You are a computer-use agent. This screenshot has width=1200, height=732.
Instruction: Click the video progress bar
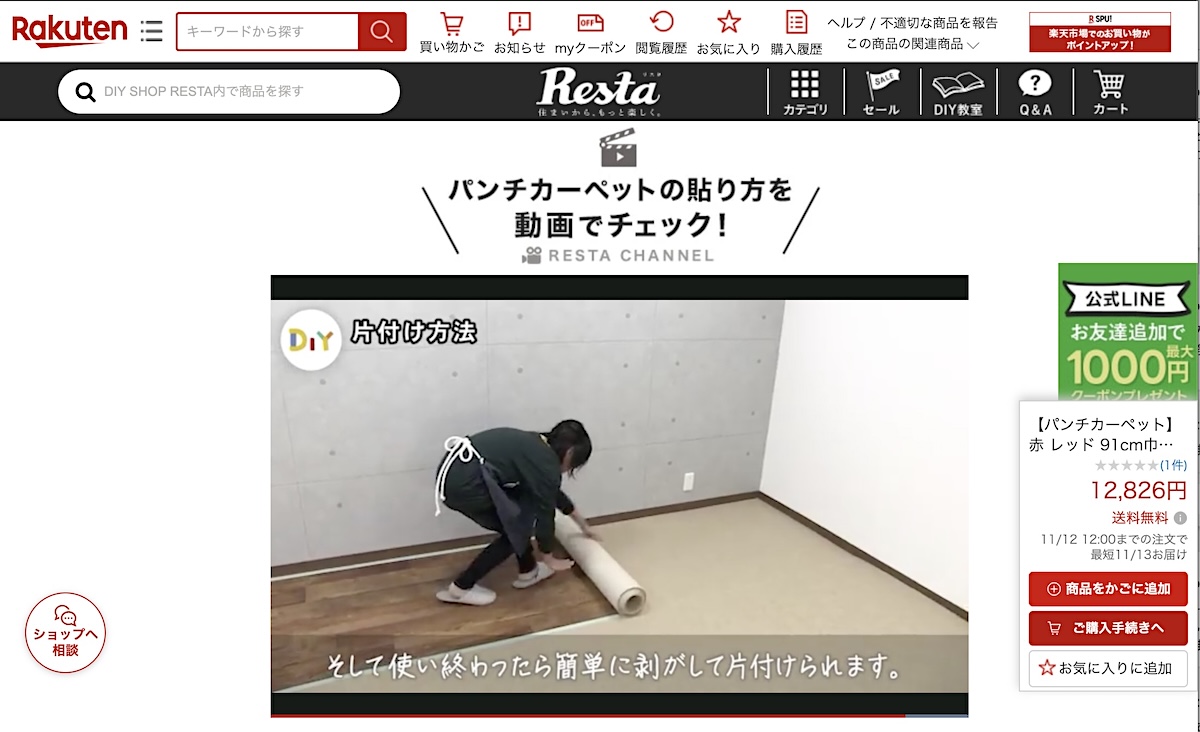[619, 715]
